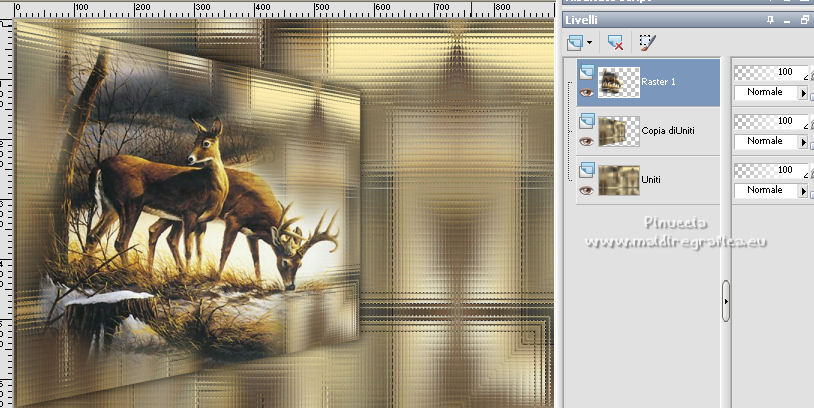Hide the Raster 1 layer via eye icon
The height and width of the screenshot is (408, 814).
[x=587, y=93]
